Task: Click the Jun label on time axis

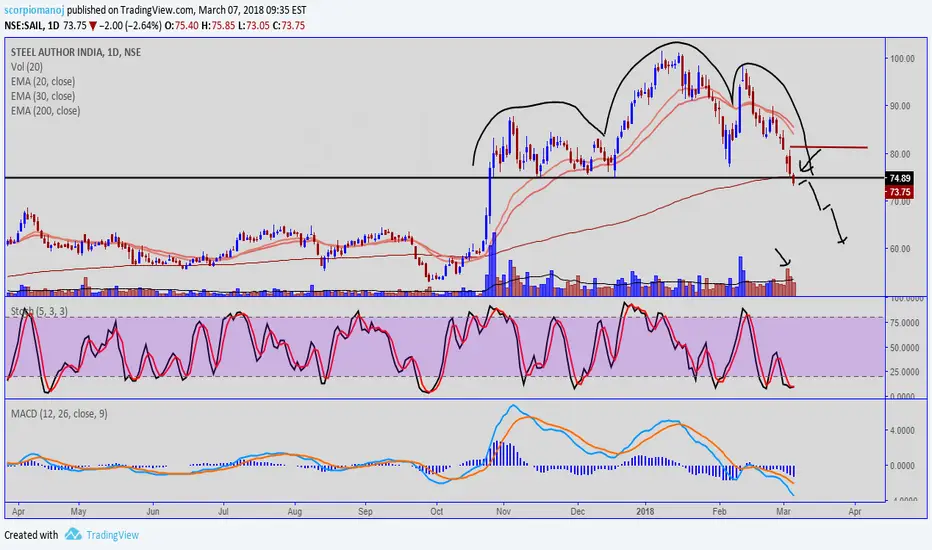Action: (153, 511)
